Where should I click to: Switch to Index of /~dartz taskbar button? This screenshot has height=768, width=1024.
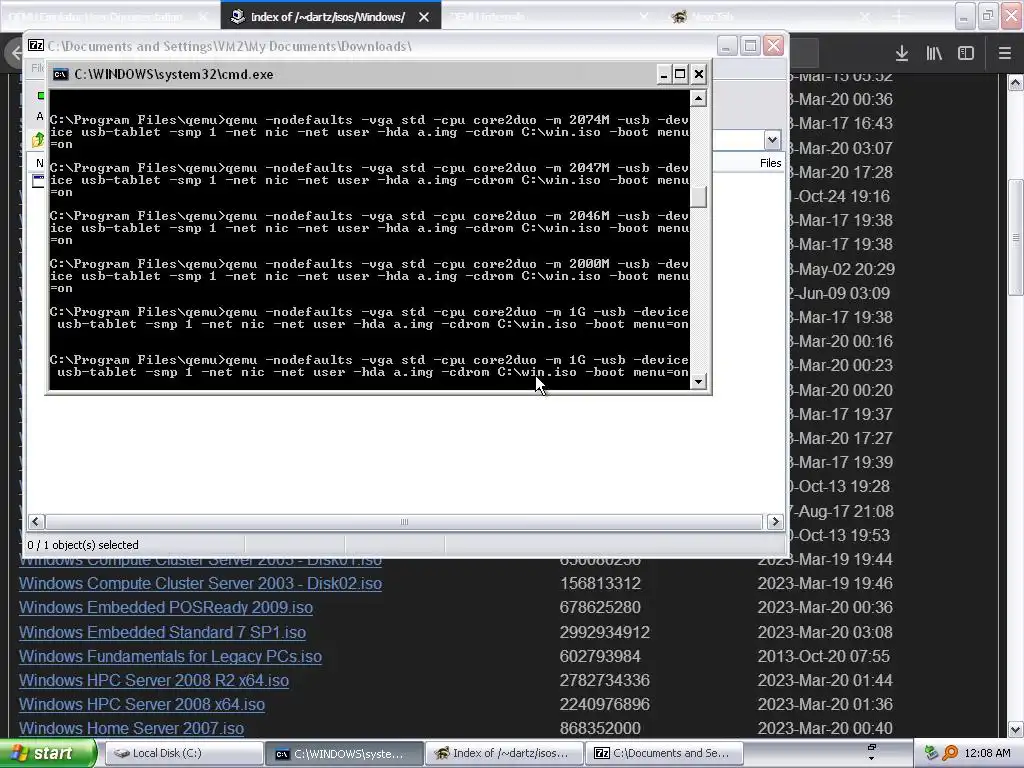504,754
